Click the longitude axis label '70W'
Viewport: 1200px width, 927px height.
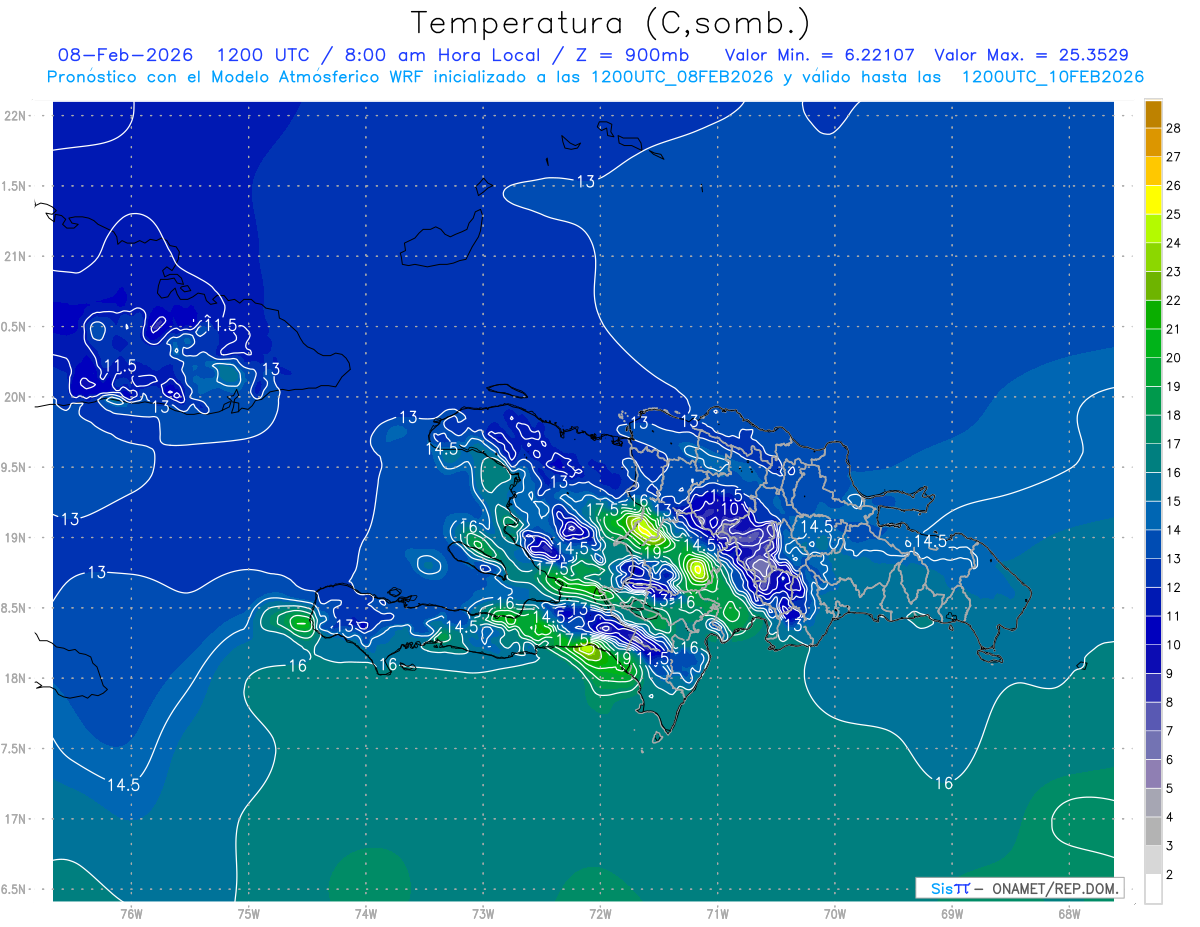point(835,913)
